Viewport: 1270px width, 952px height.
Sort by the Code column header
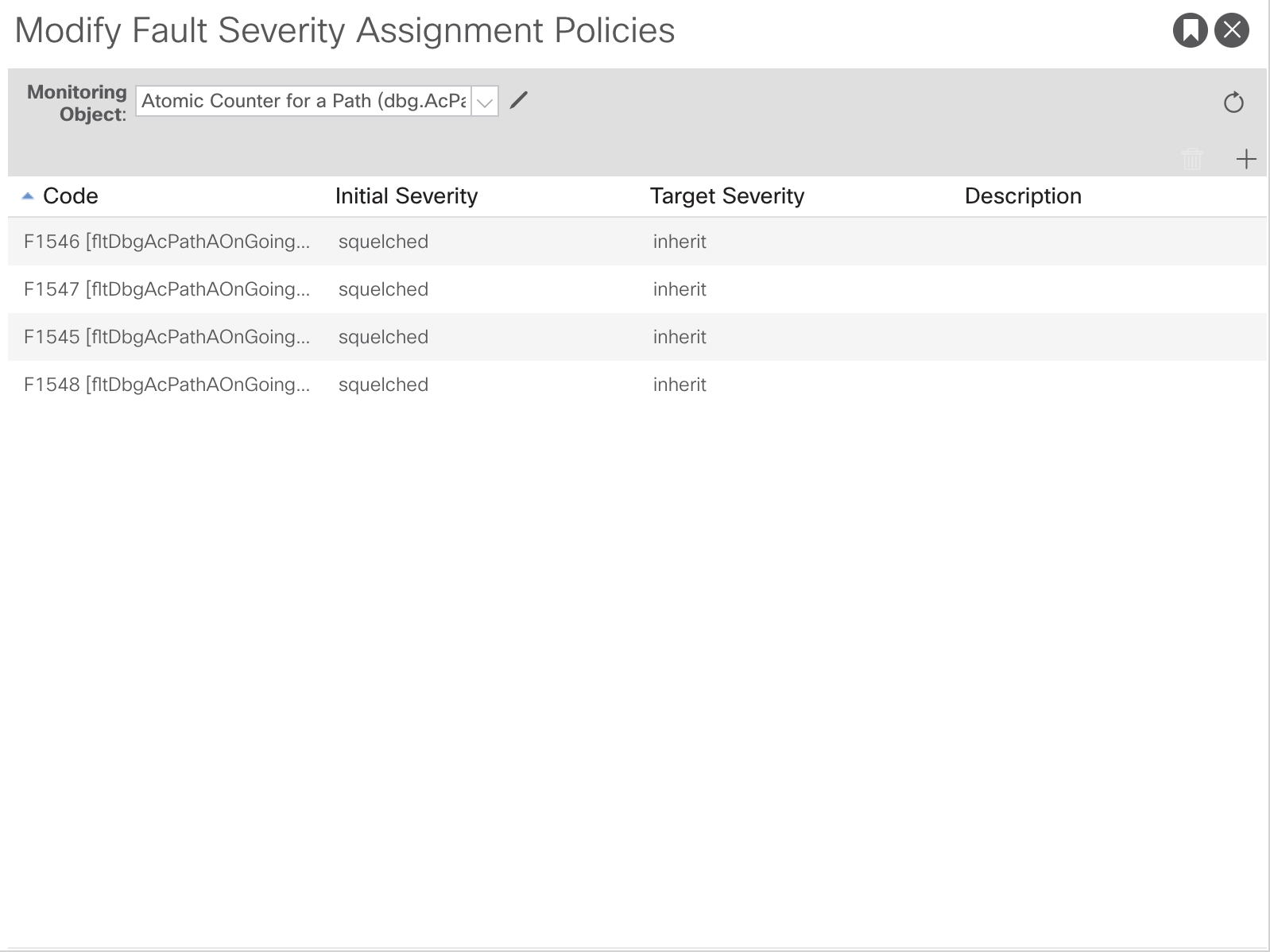tap(71, 196)
